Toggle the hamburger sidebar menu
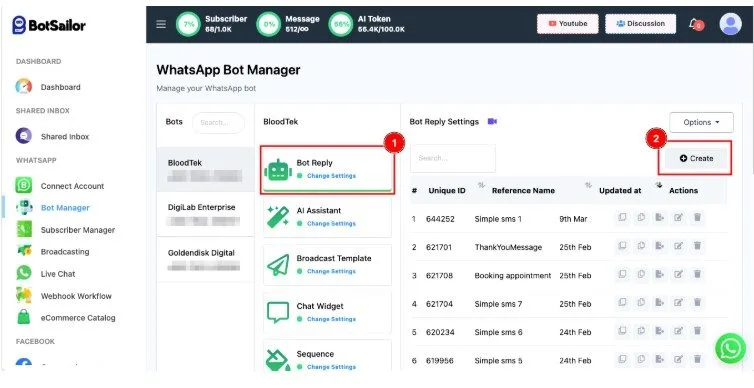754x388 pixels. pos(161,24)
